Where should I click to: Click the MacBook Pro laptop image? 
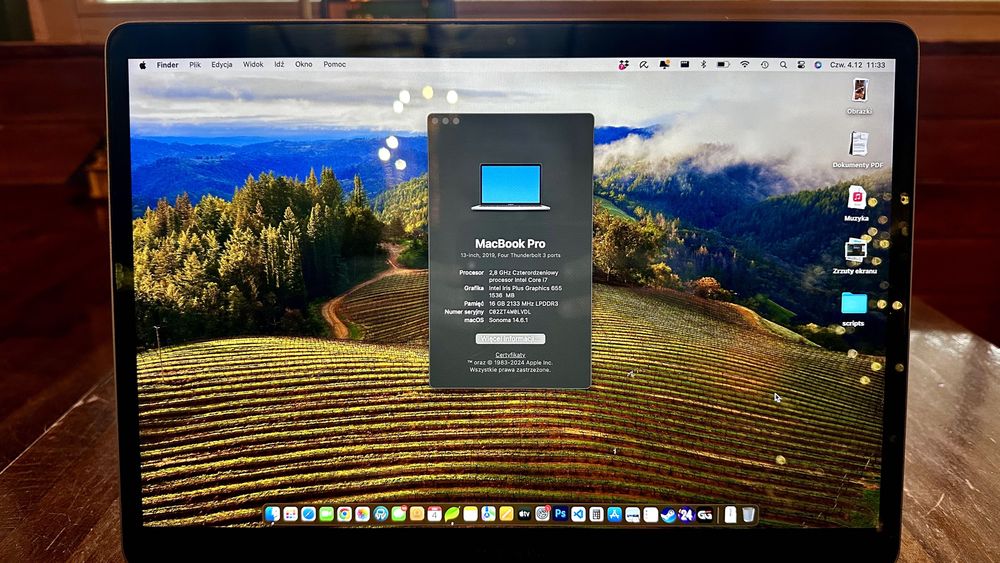tap(510, 187)
